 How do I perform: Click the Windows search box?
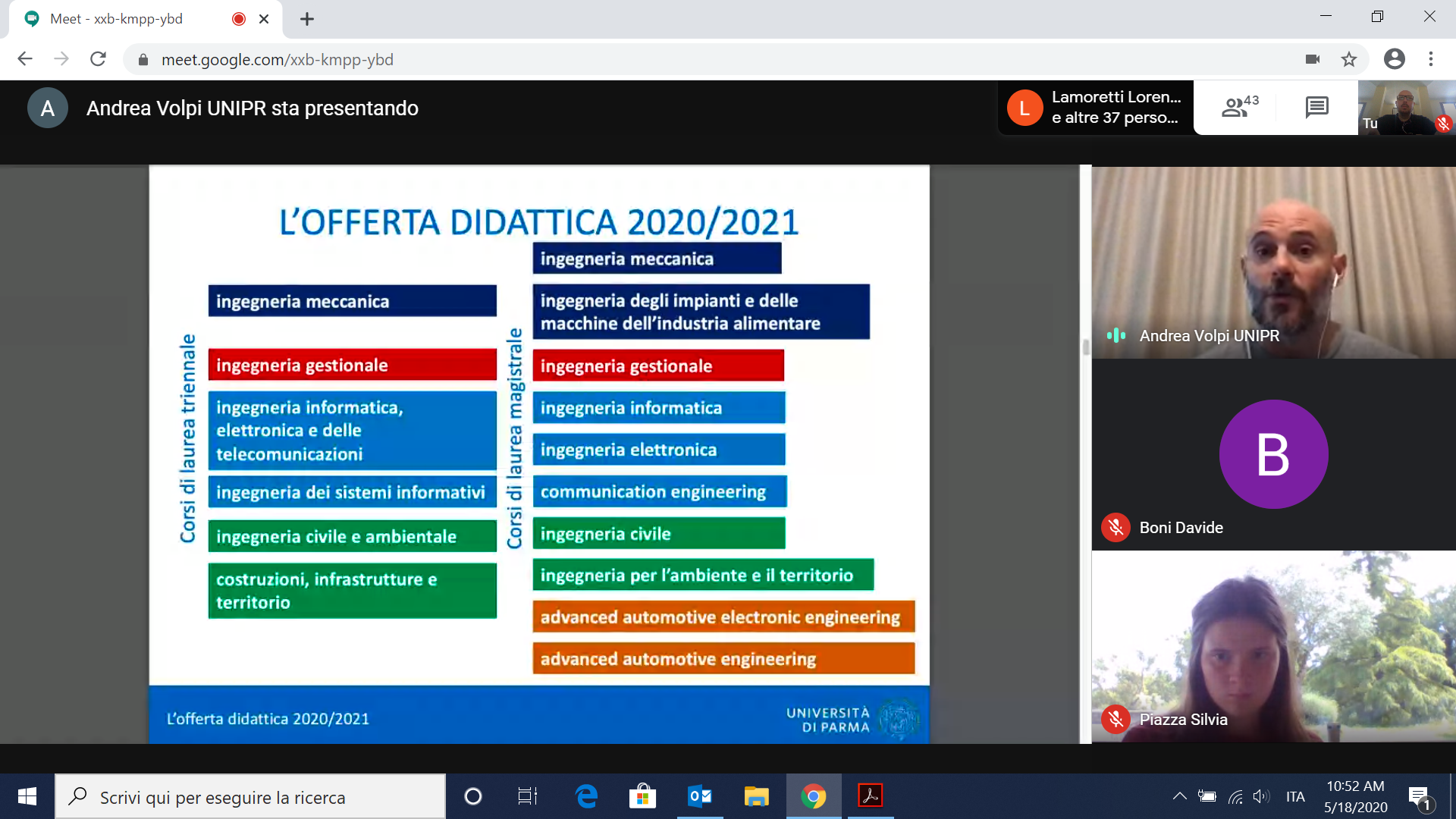click(x=250, y=797)
